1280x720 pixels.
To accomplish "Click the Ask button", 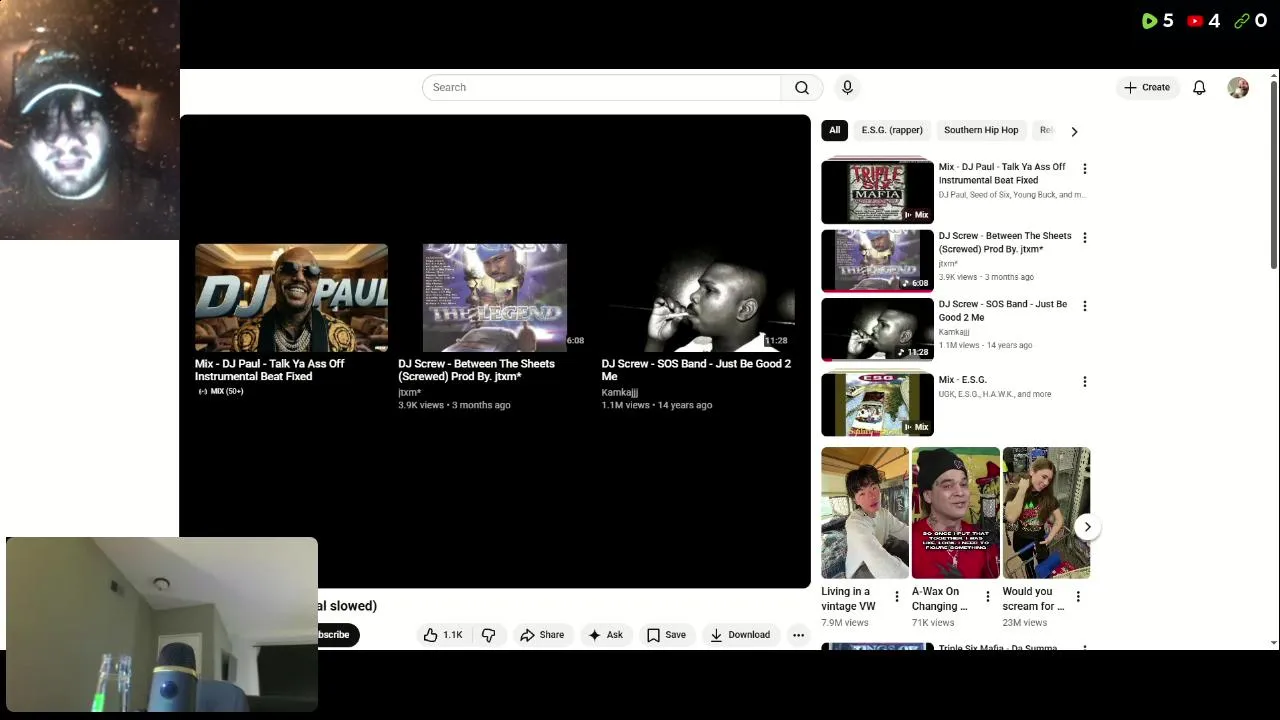I will click(606, 635).
